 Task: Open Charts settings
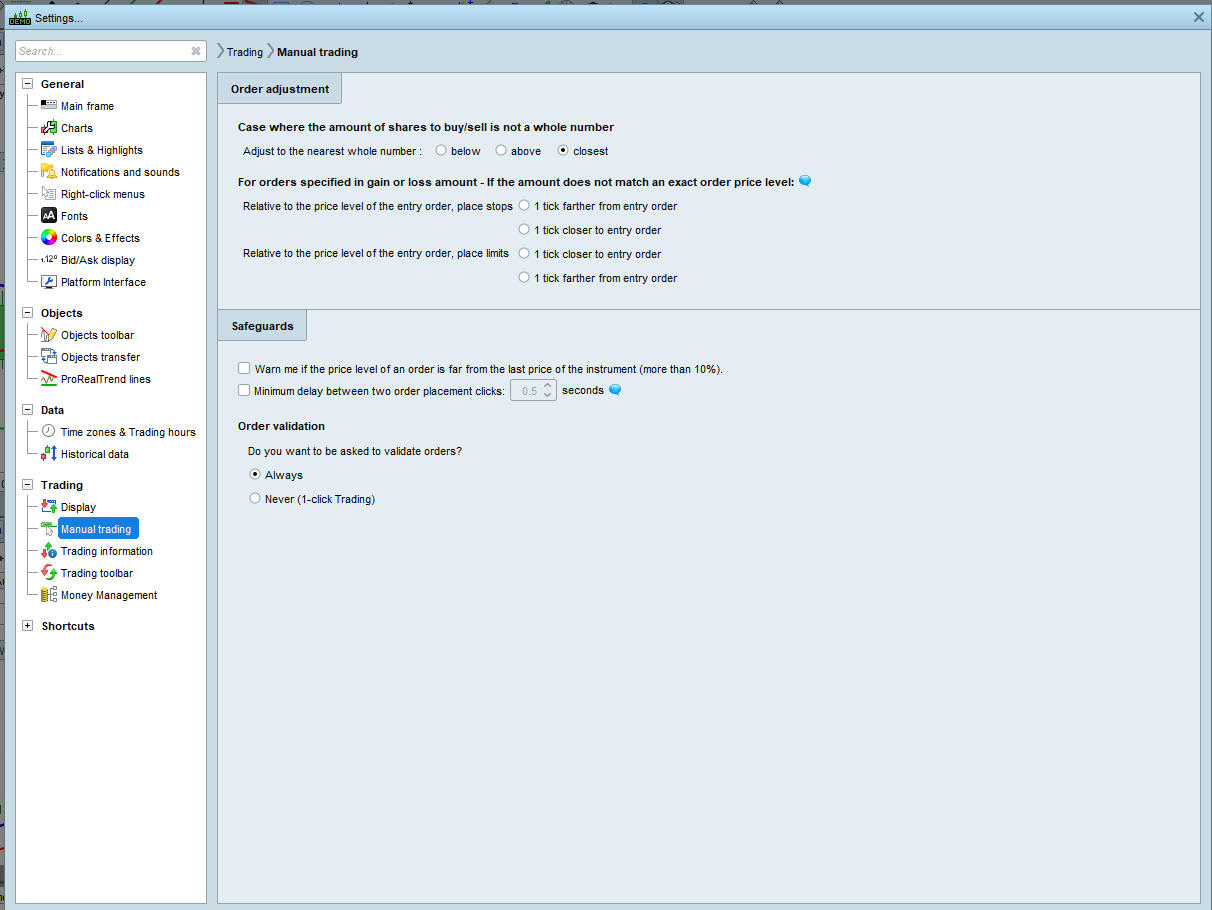tap(77, 128)
